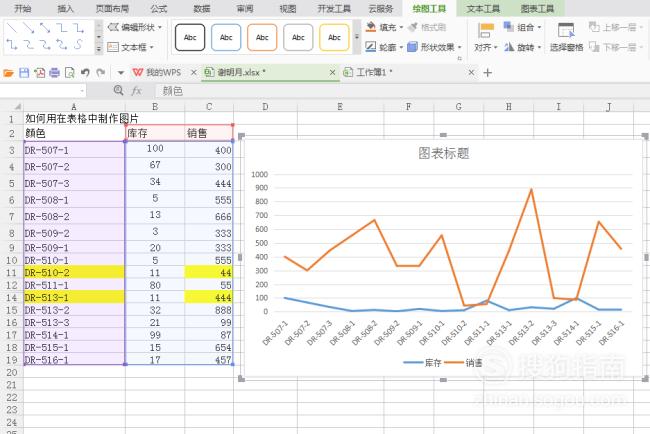
Task: Select the straight line shape
Action: point(12,28)
